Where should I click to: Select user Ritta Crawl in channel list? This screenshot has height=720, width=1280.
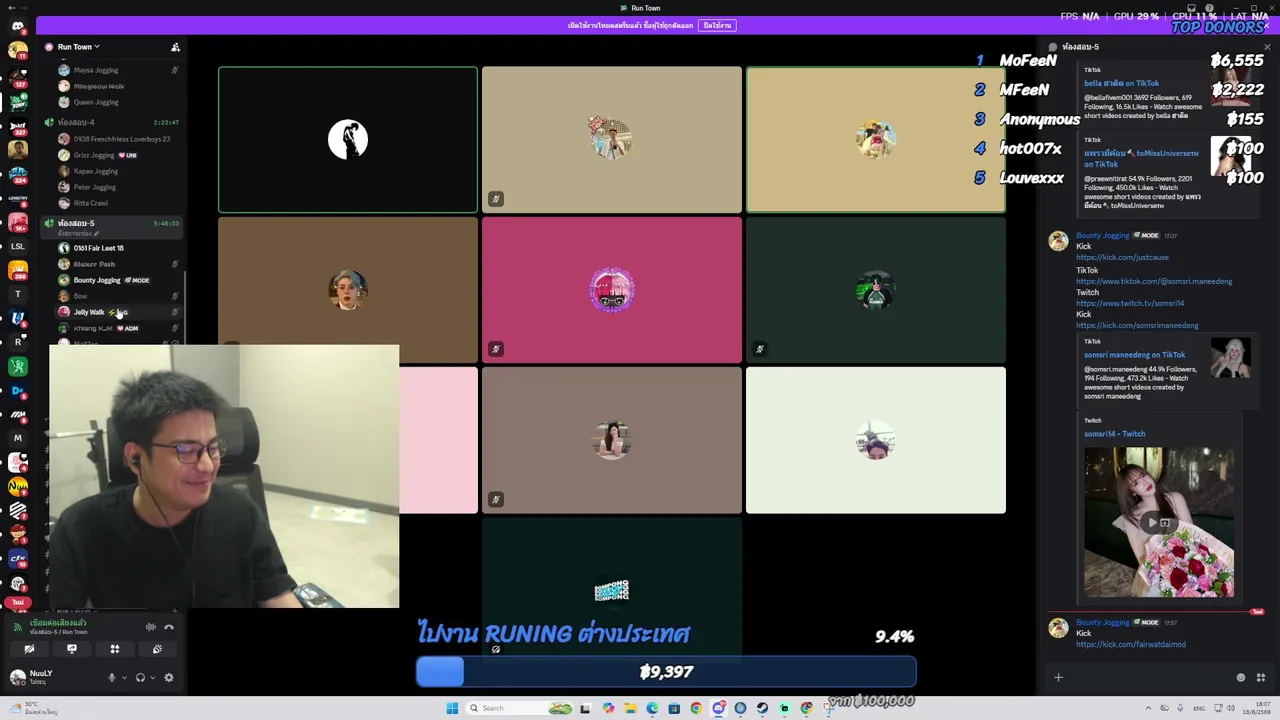coord(91,203)
